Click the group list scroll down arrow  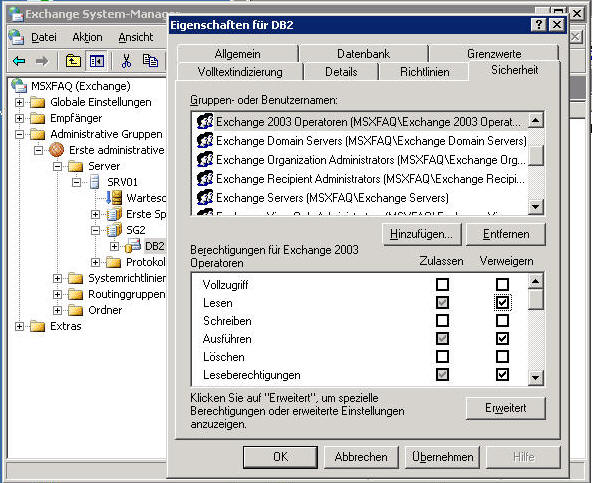coord(536,207)
